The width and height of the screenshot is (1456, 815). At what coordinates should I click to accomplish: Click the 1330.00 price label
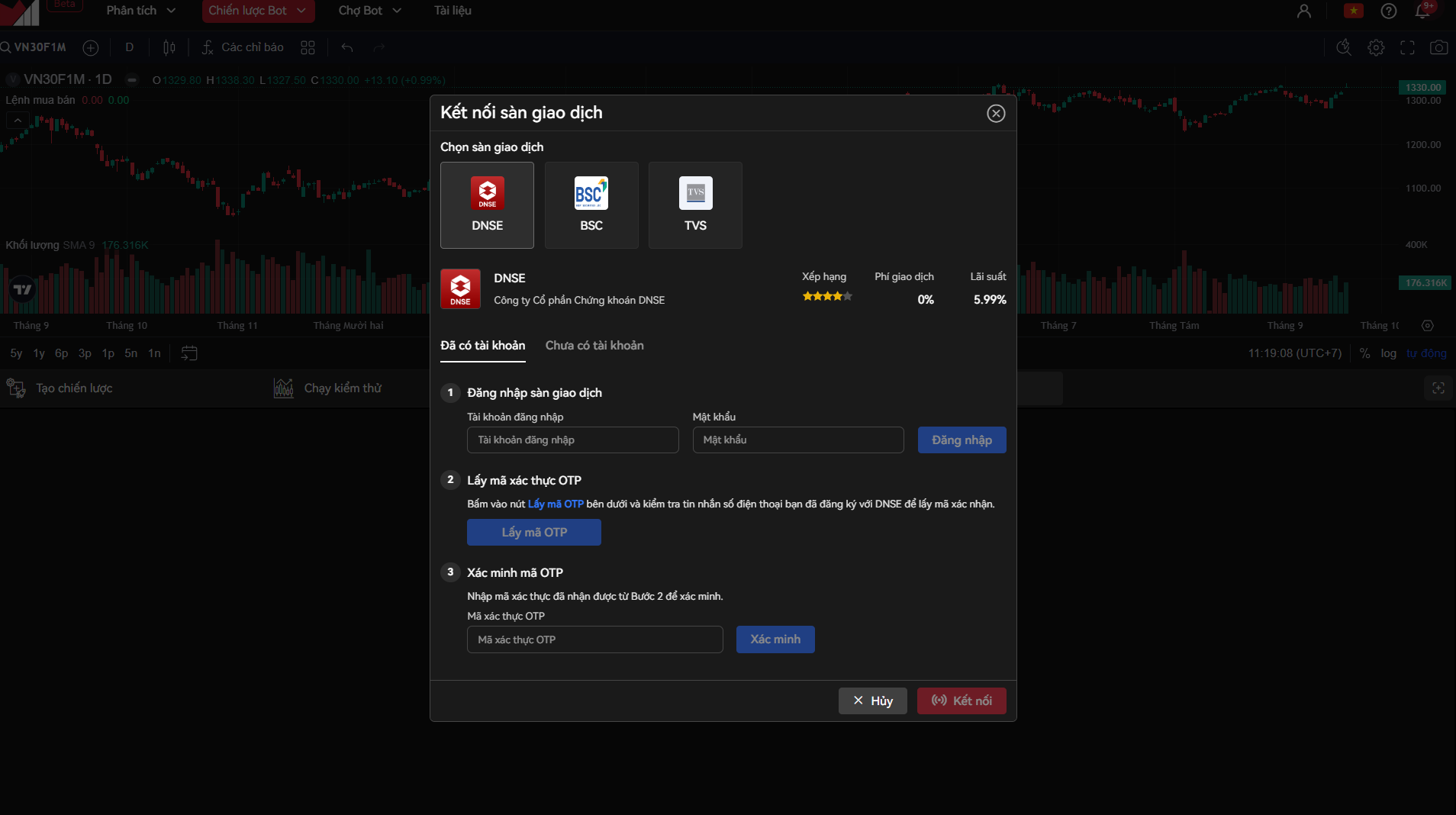(1423, 88)
